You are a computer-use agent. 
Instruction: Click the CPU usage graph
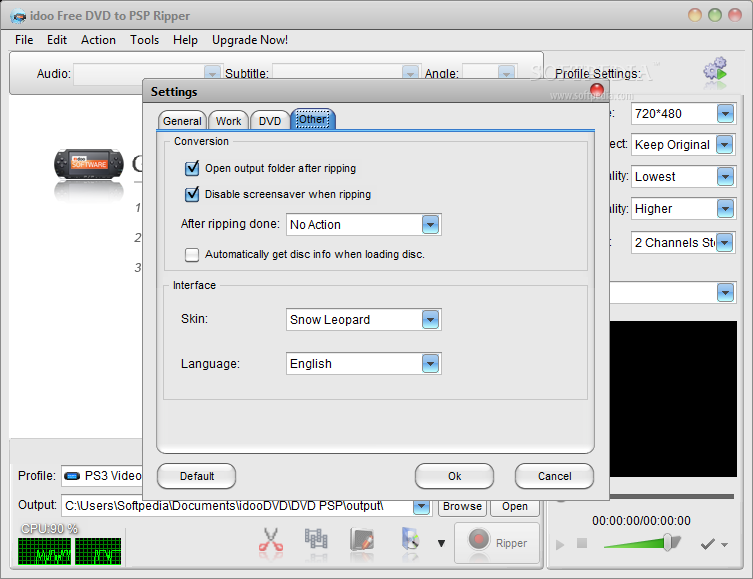pos(70,551)
